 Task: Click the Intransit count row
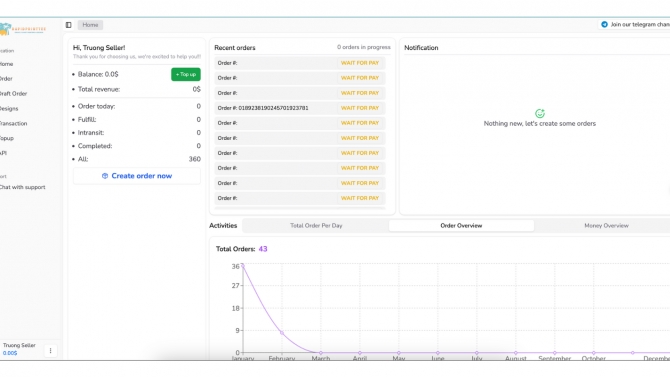(x=137, y=133)
